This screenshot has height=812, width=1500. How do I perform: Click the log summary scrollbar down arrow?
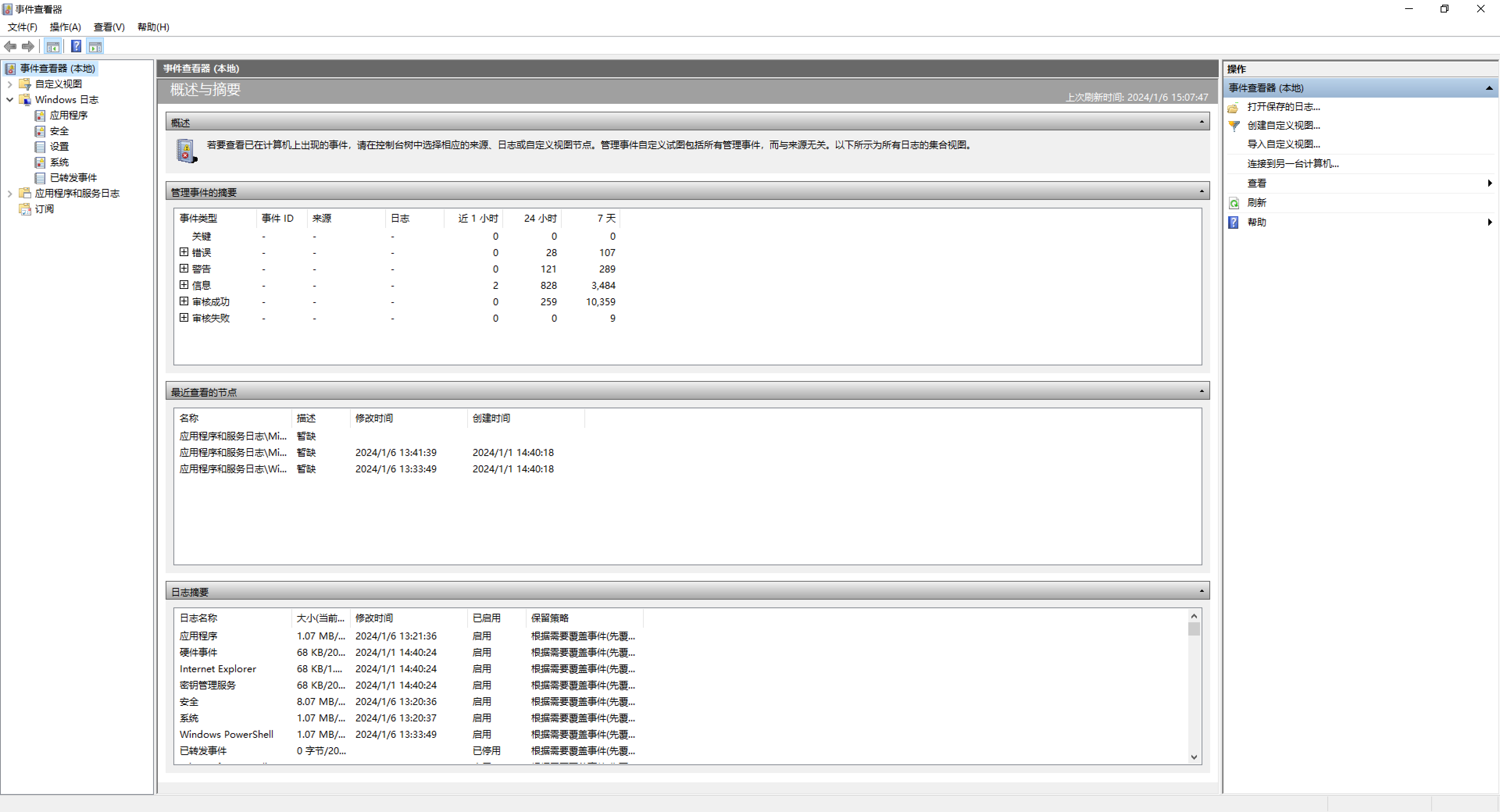click(x=1194, y=757)
